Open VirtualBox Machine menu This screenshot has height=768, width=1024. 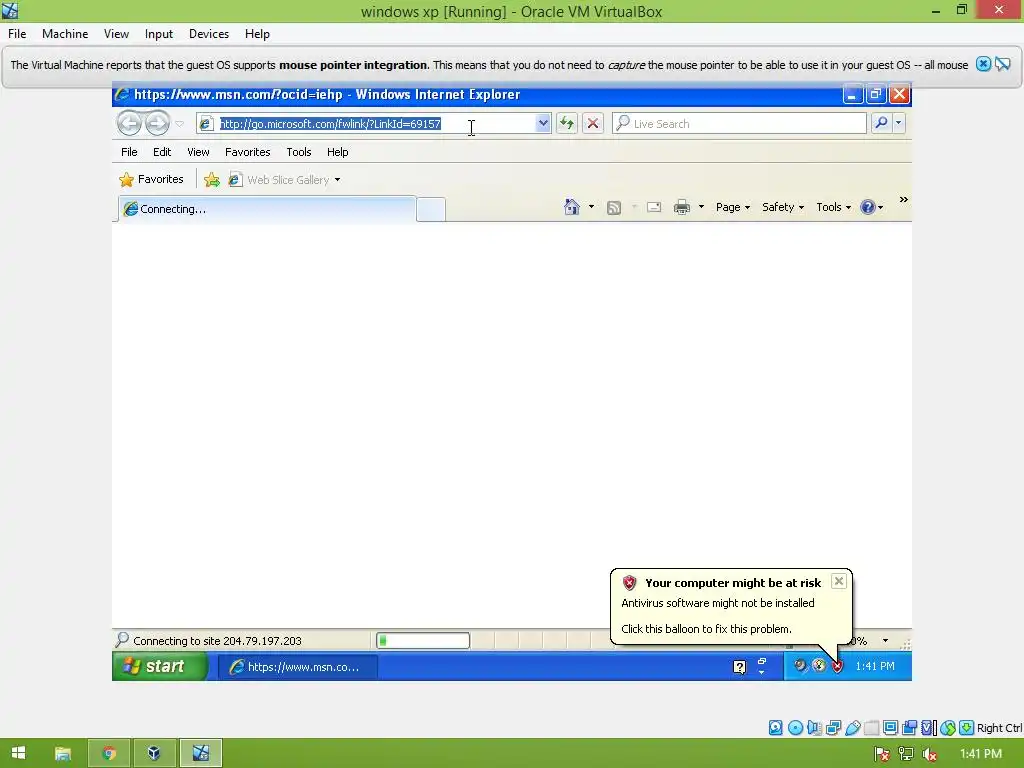pyautogui.click(x=65, y=34)
